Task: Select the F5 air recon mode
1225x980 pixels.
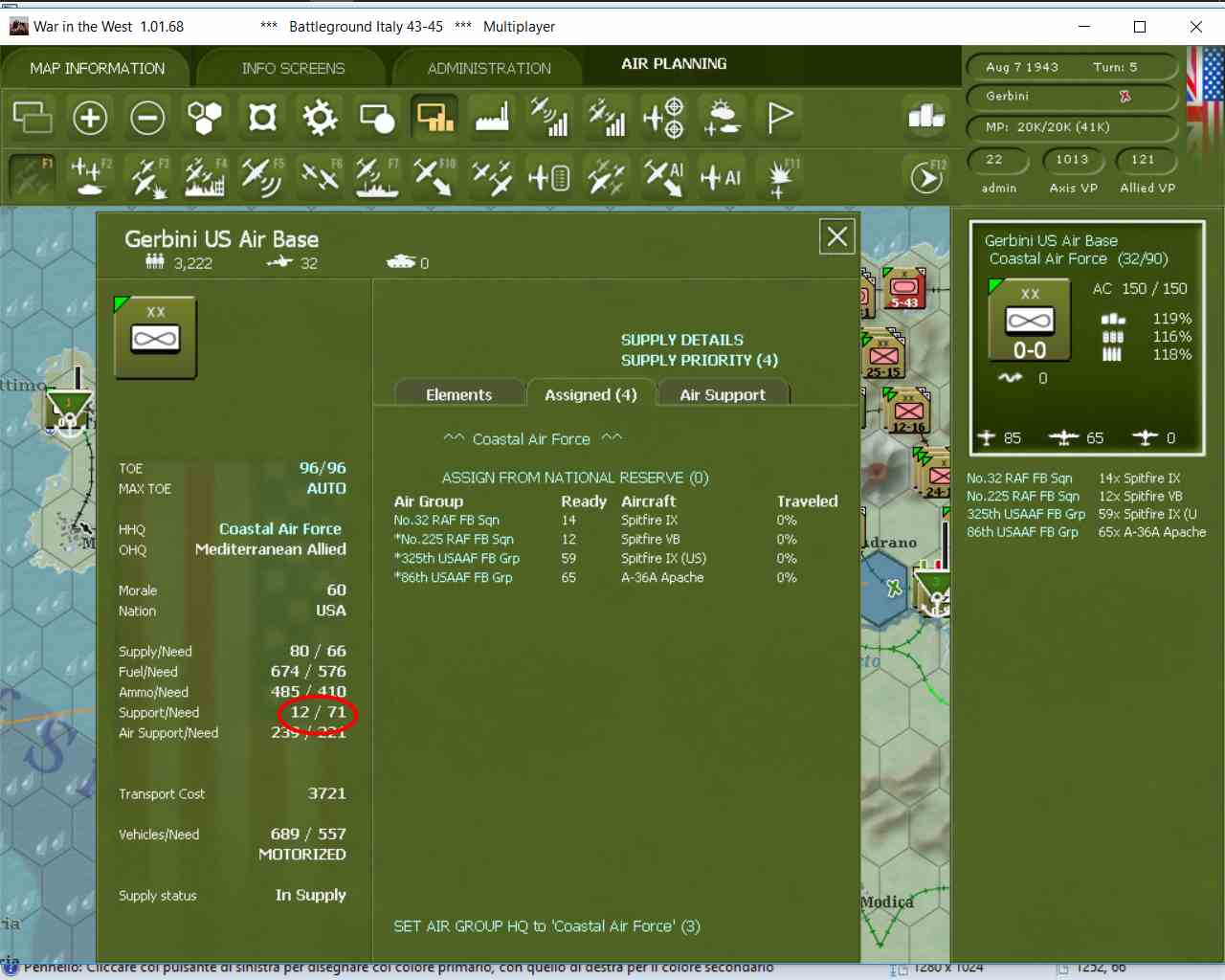Action: (x=262, y=177)
